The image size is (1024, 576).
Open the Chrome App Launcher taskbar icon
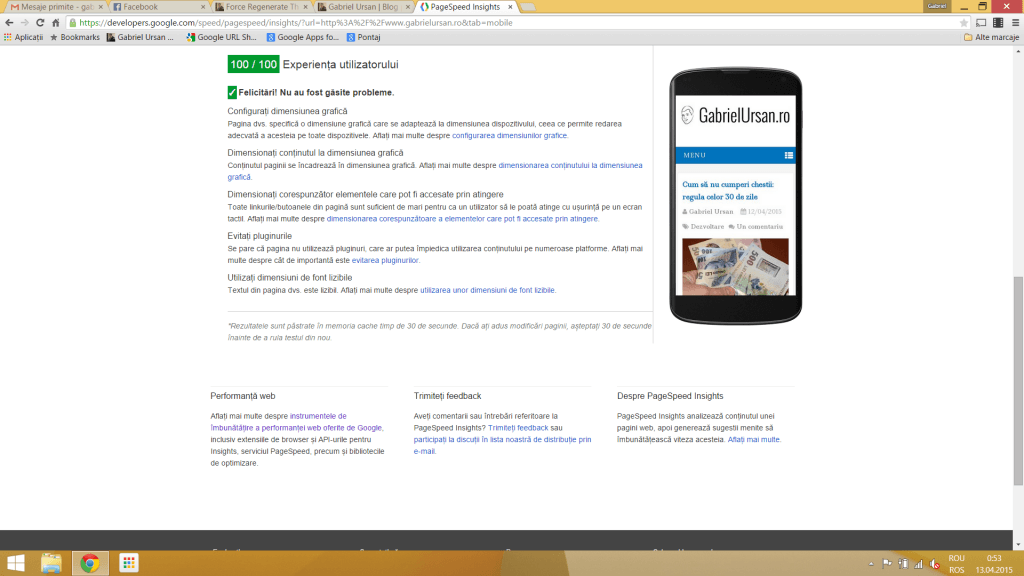coord(129,563)
